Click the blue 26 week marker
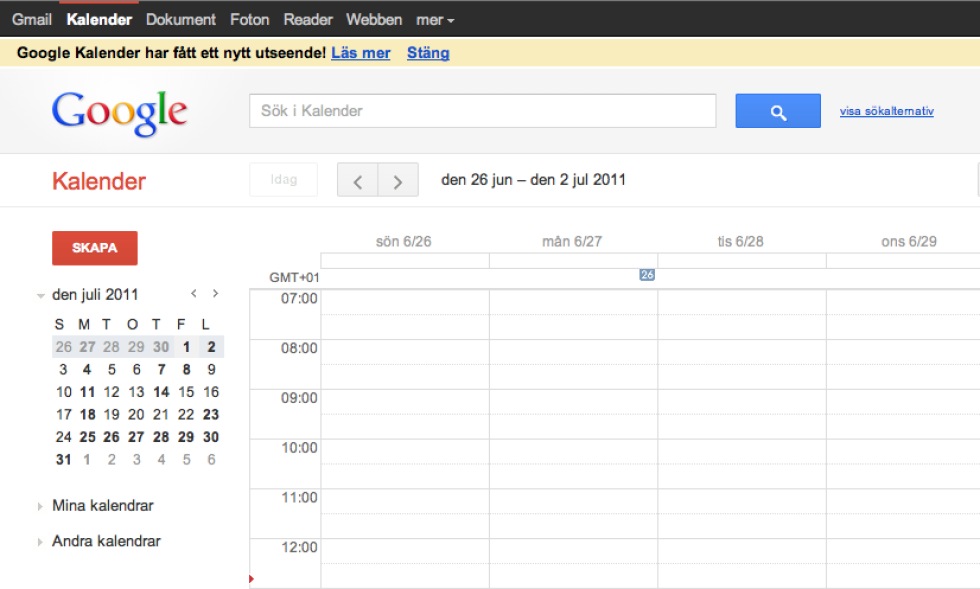The width and height of the screenshot is (980, 589). pyautogui.click(x=647, y=275)
